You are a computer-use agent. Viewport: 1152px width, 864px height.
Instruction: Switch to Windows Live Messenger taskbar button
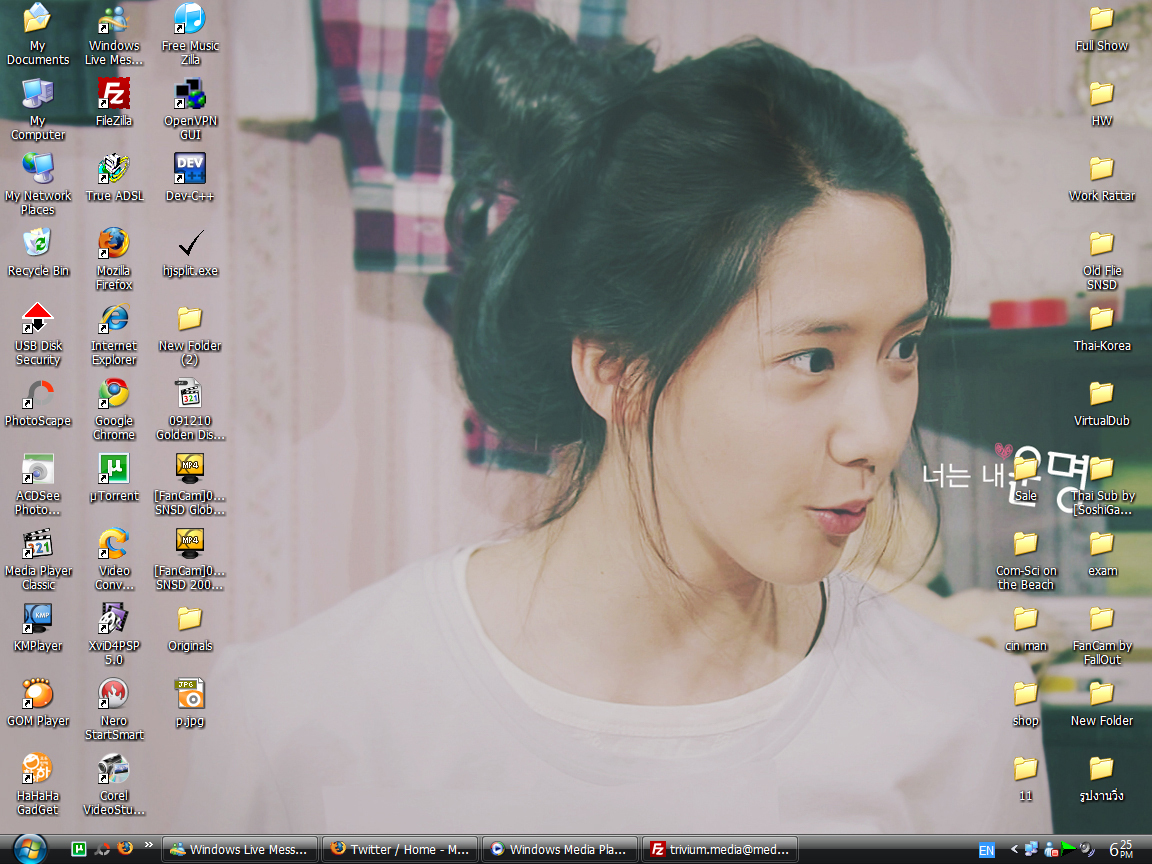pos(240,849)
